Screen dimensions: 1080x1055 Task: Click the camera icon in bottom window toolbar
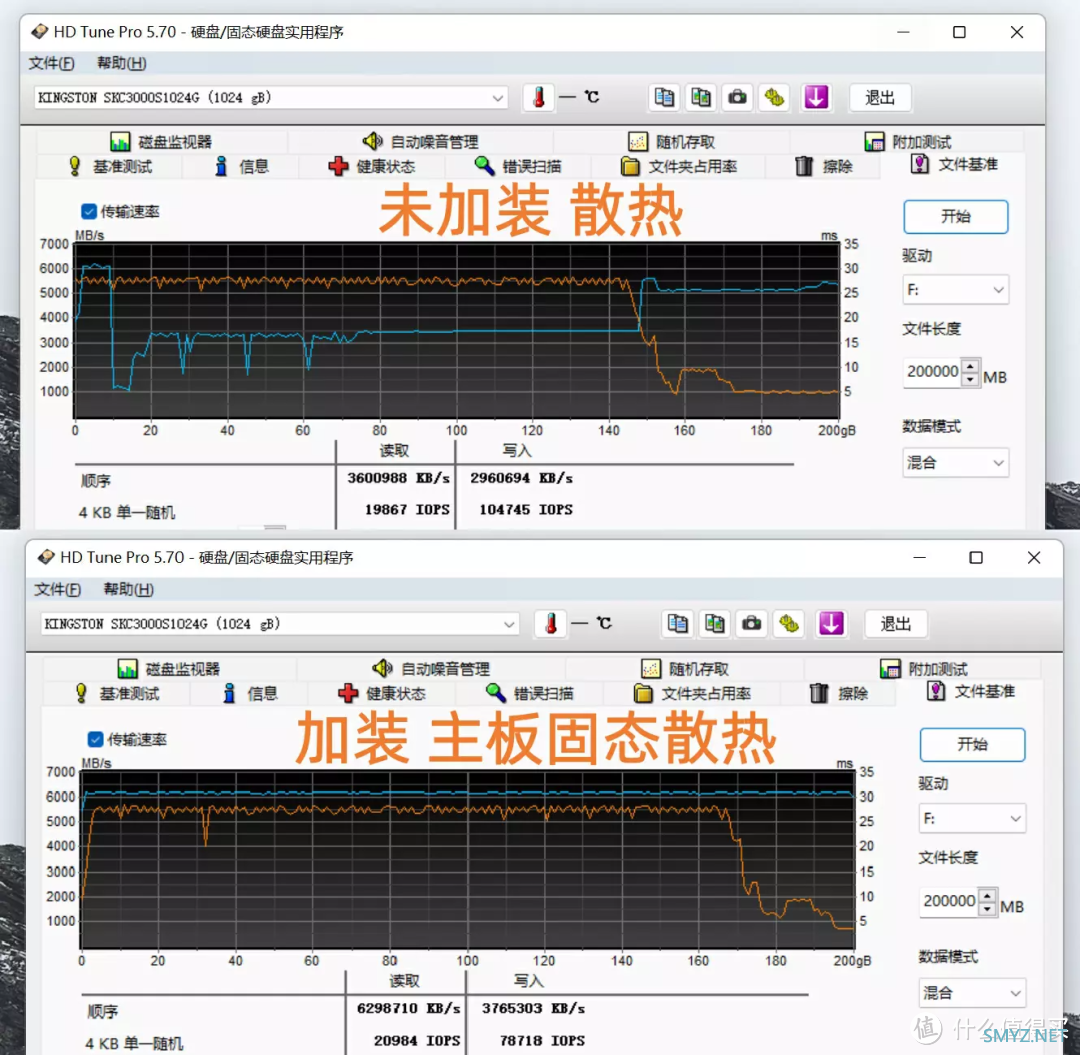[x=751, y=624]
